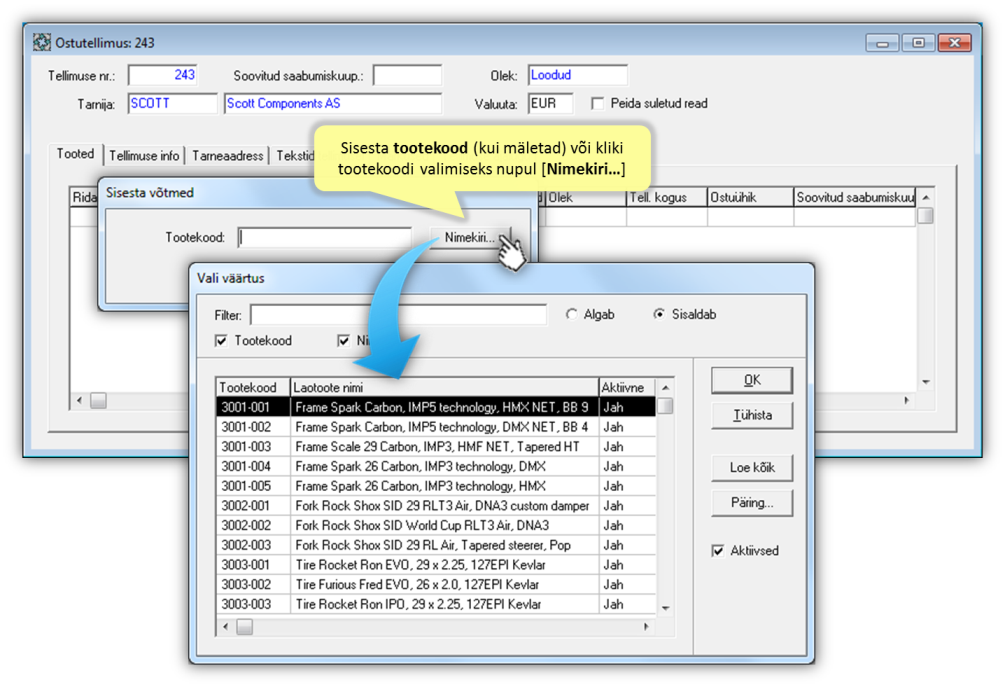Select the Sisaldab radio option

(x=659, y=314)
